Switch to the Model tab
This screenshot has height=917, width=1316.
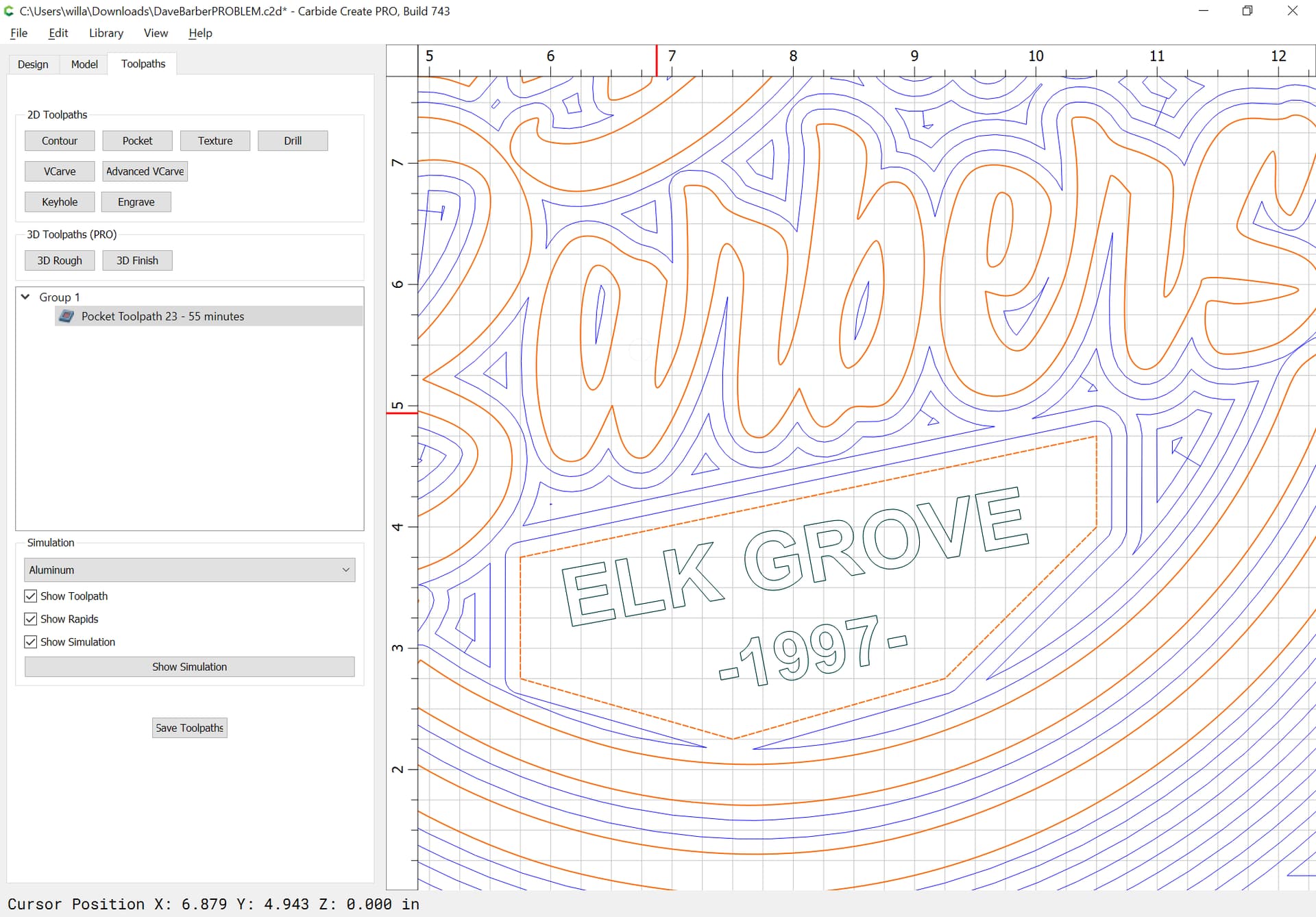click(84, 64)
